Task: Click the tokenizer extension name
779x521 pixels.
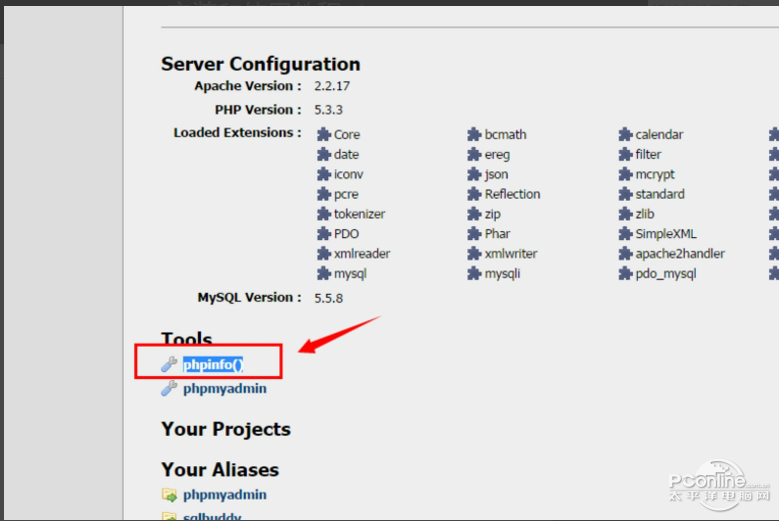Action: 359,214
